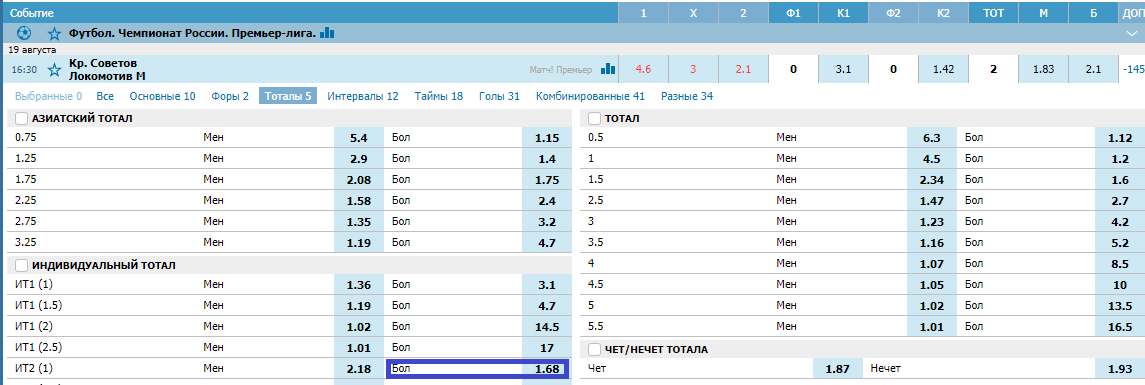Pick ИТ1 (2) over at 14.5

tap(547, 327)
